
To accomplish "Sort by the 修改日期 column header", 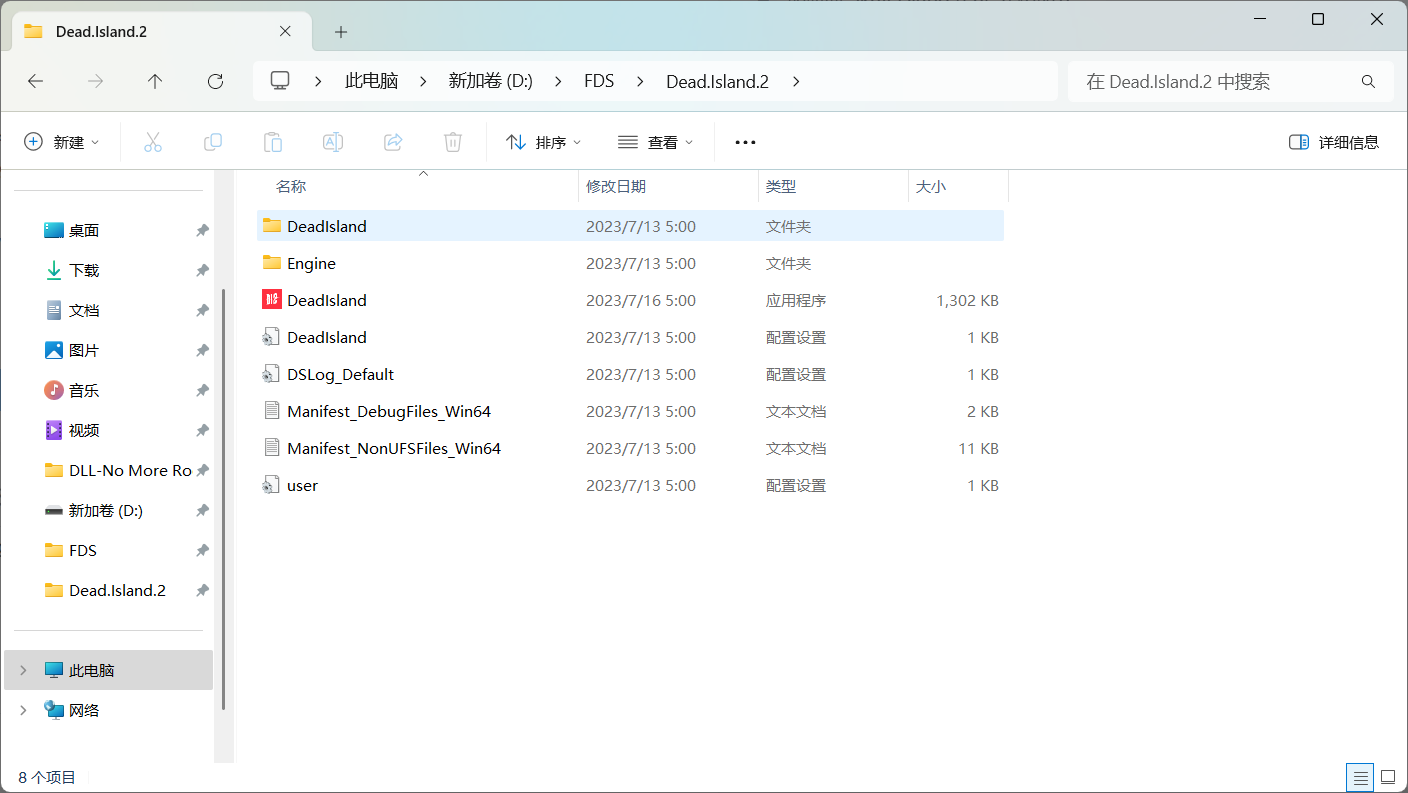I will [616, 186].
